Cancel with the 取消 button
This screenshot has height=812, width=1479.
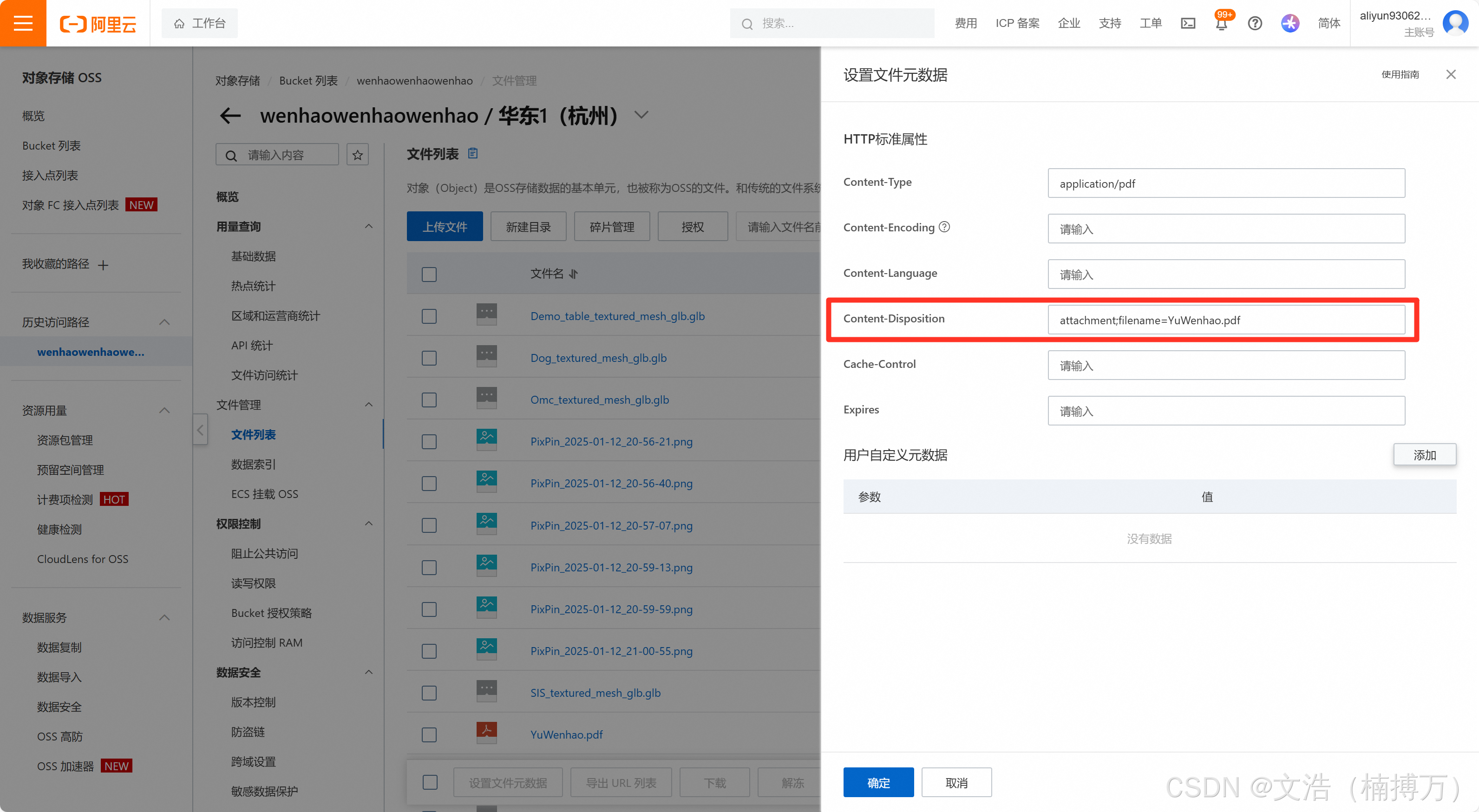point(956,782)
